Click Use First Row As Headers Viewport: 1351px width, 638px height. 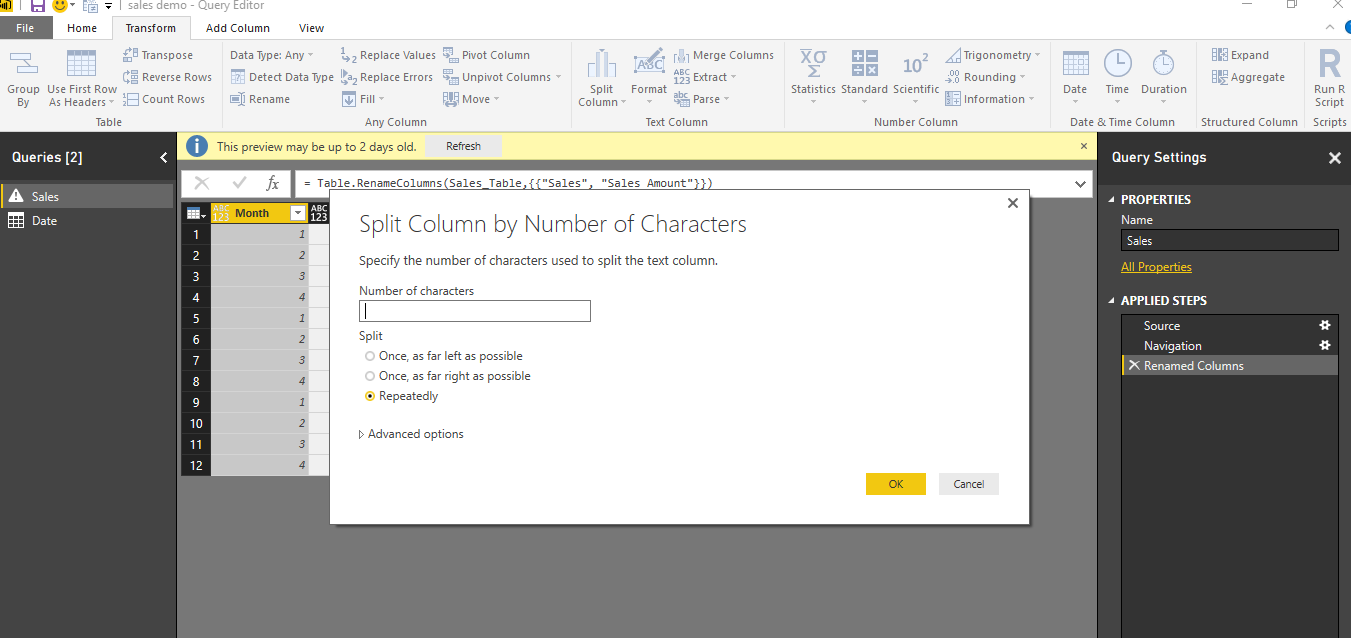(82, 77)
